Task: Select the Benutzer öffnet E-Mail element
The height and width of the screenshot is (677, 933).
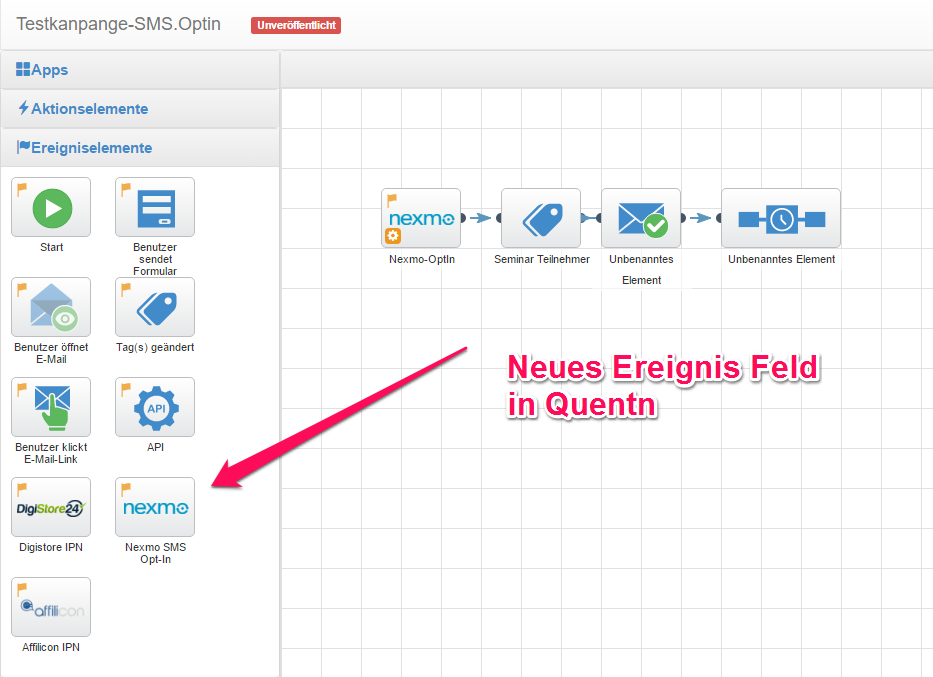Action: point(51,307)
